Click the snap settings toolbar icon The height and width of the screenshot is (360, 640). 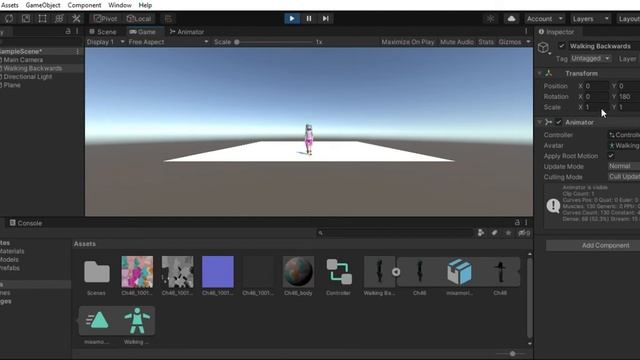[x=168, y=19]
